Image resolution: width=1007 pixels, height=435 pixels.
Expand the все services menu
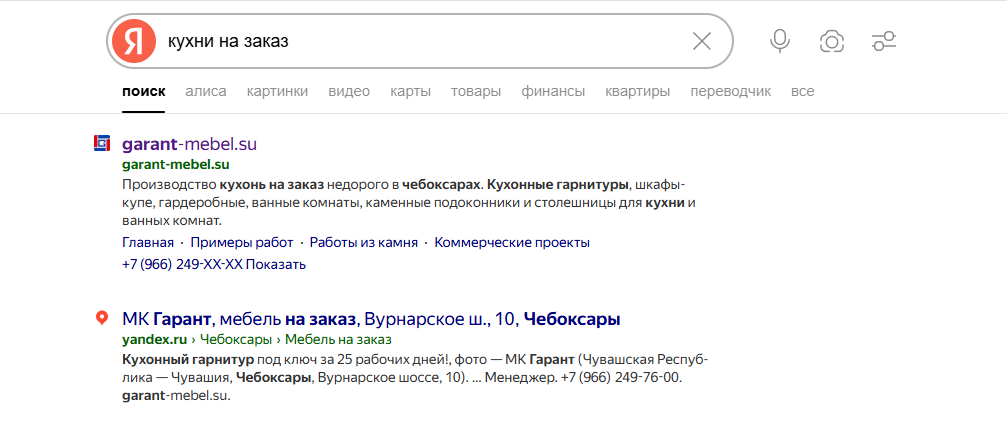point(803,91)
